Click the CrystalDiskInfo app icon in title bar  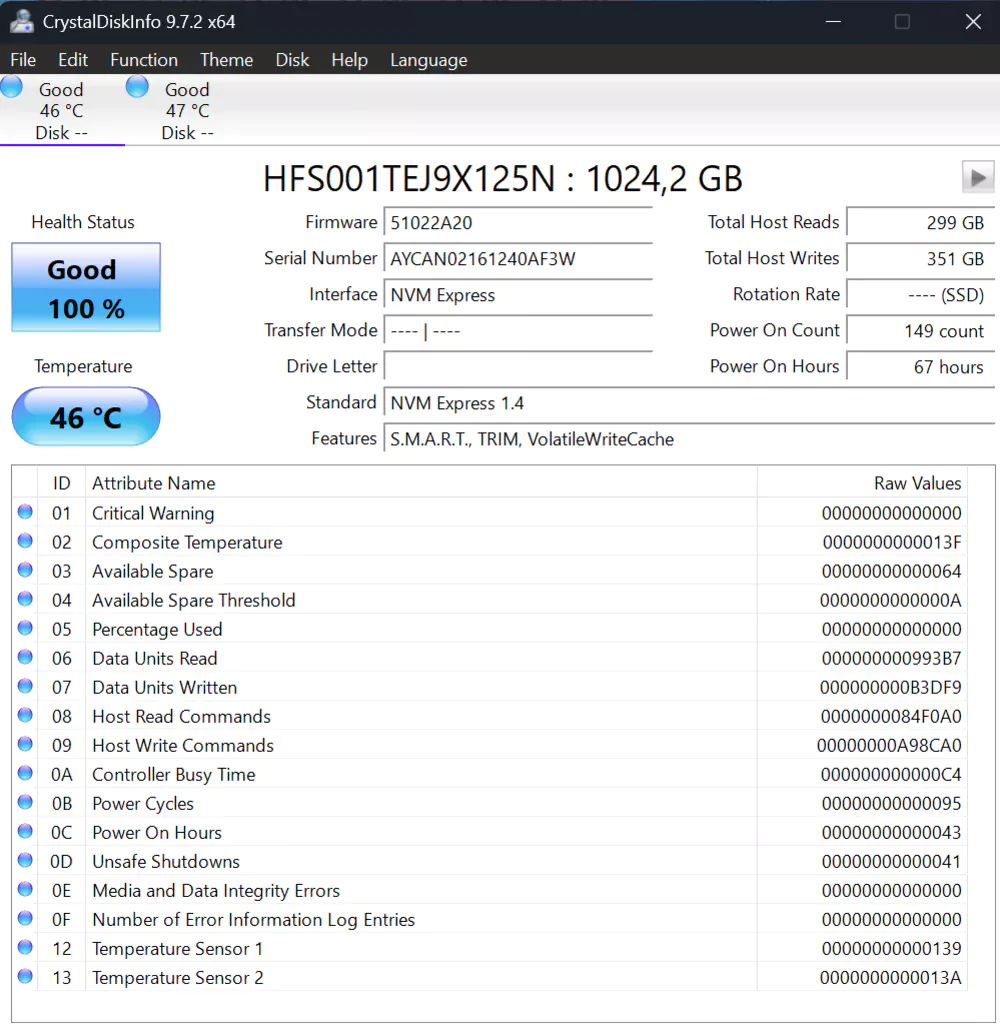tap(22, 21)
